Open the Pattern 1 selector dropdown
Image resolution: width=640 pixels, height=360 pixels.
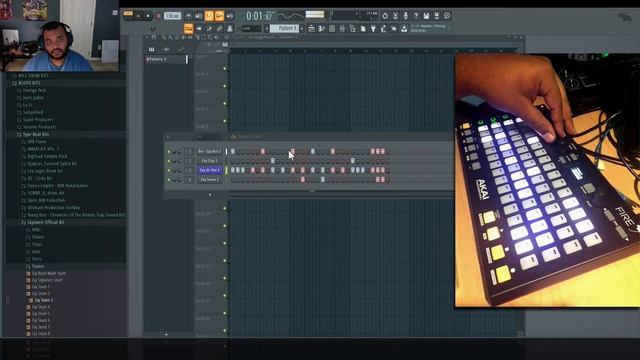coord(285,29)
